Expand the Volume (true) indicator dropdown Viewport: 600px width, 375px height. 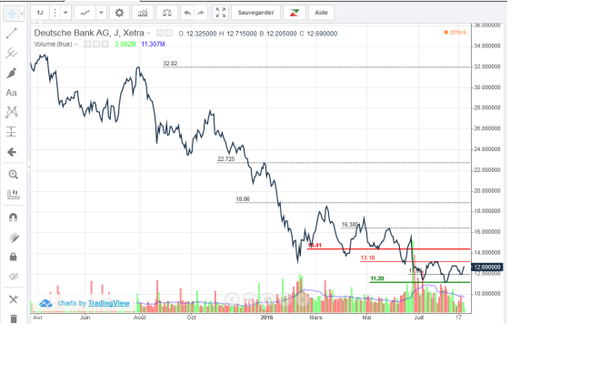coord(76,44)
